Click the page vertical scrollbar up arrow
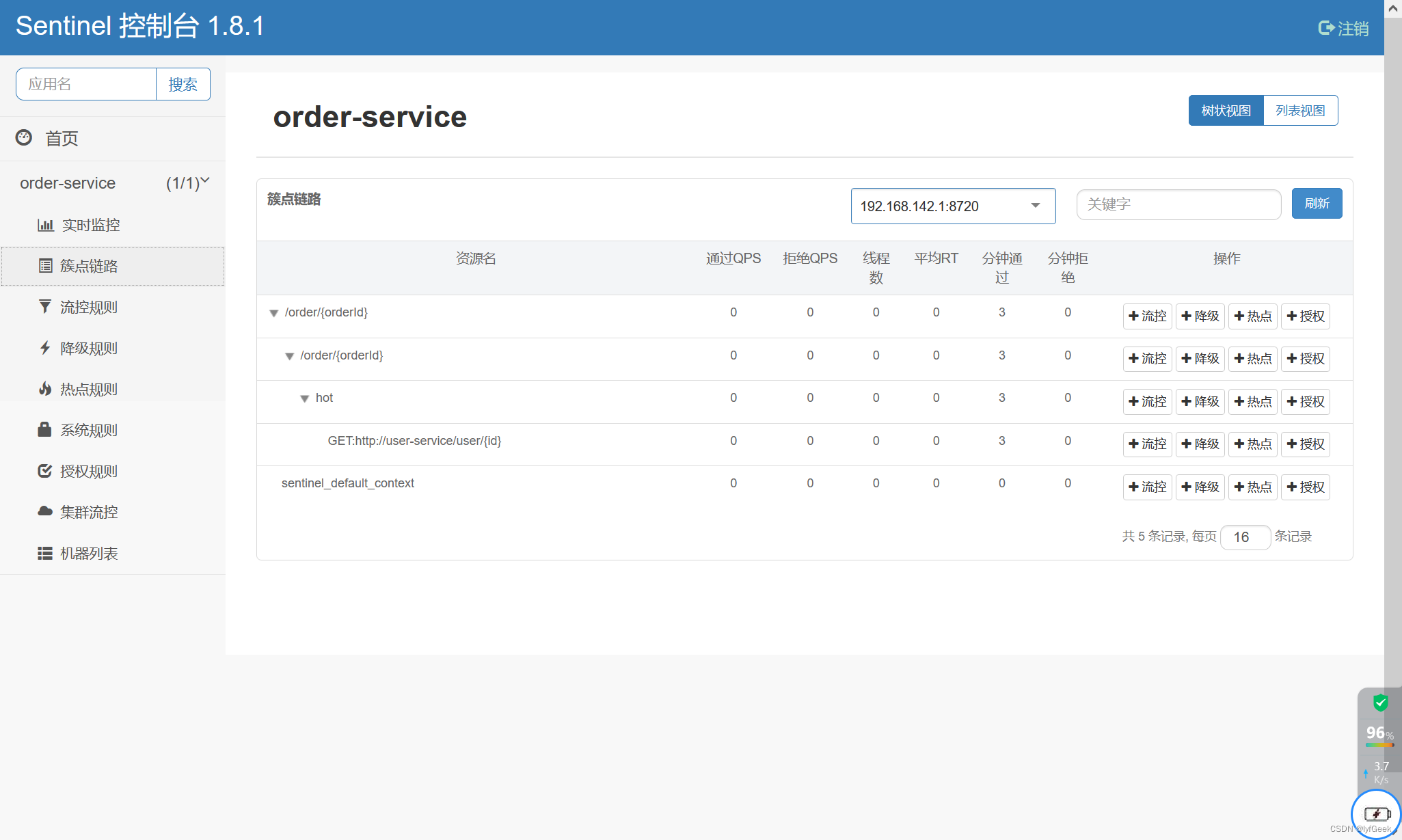This screenshot has height=840, width=1402. 1392,8
